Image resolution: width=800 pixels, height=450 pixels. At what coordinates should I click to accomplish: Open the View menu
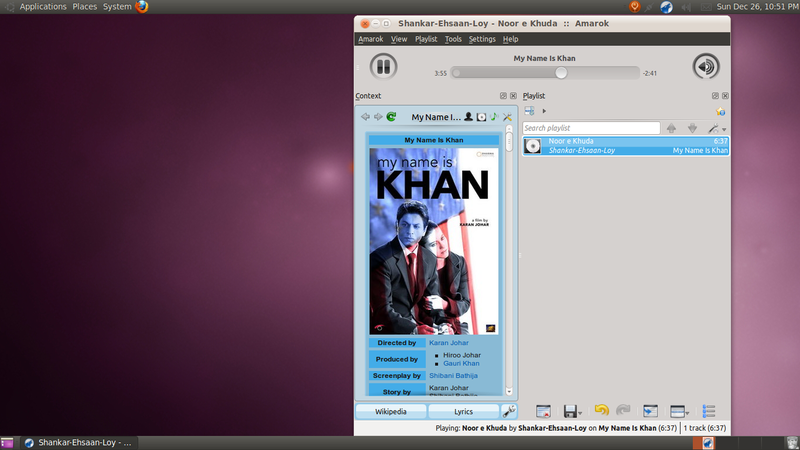tap(398, 39)
